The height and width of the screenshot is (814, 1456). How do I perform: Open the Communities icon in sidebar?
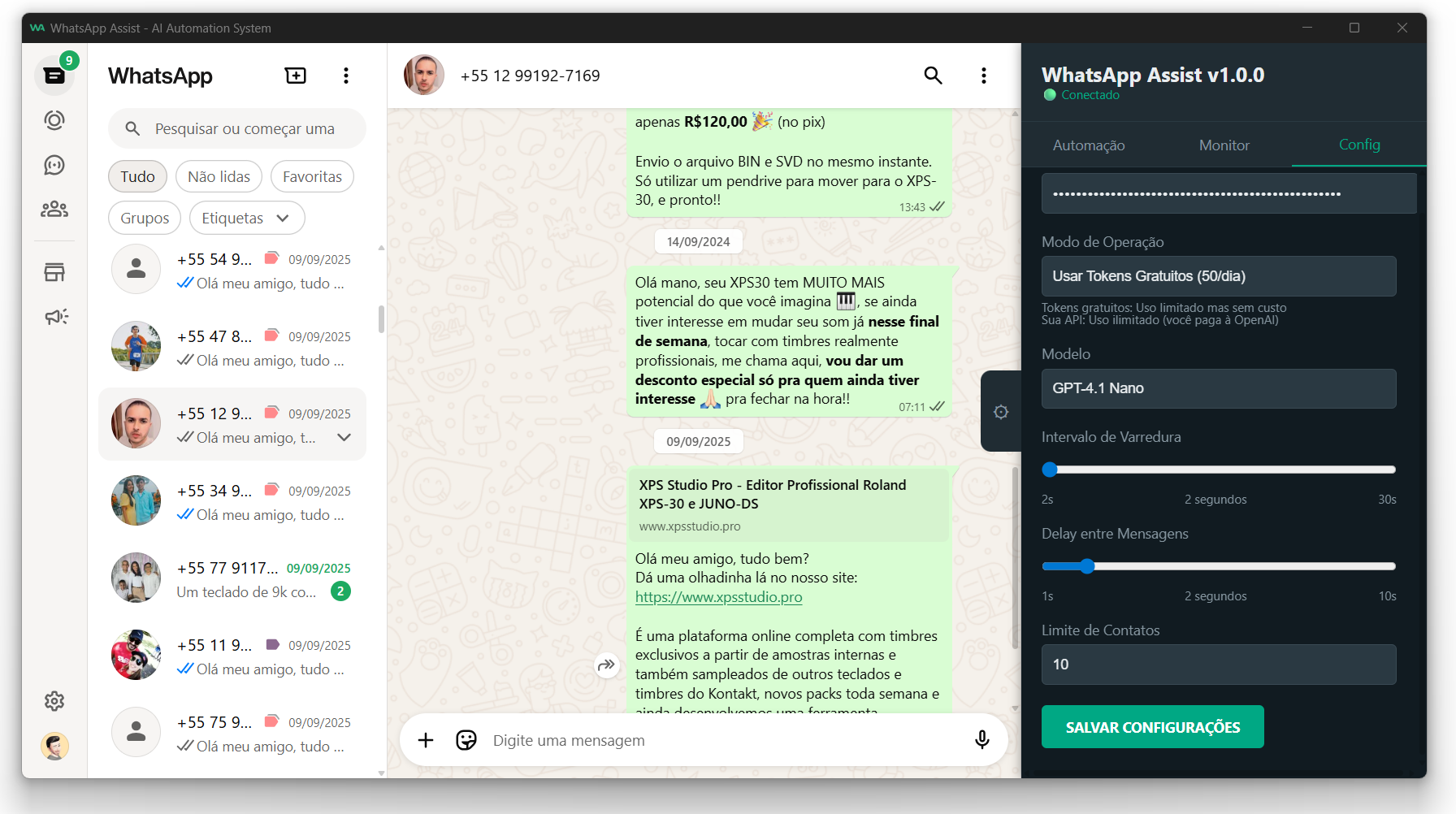pos(54,210)
